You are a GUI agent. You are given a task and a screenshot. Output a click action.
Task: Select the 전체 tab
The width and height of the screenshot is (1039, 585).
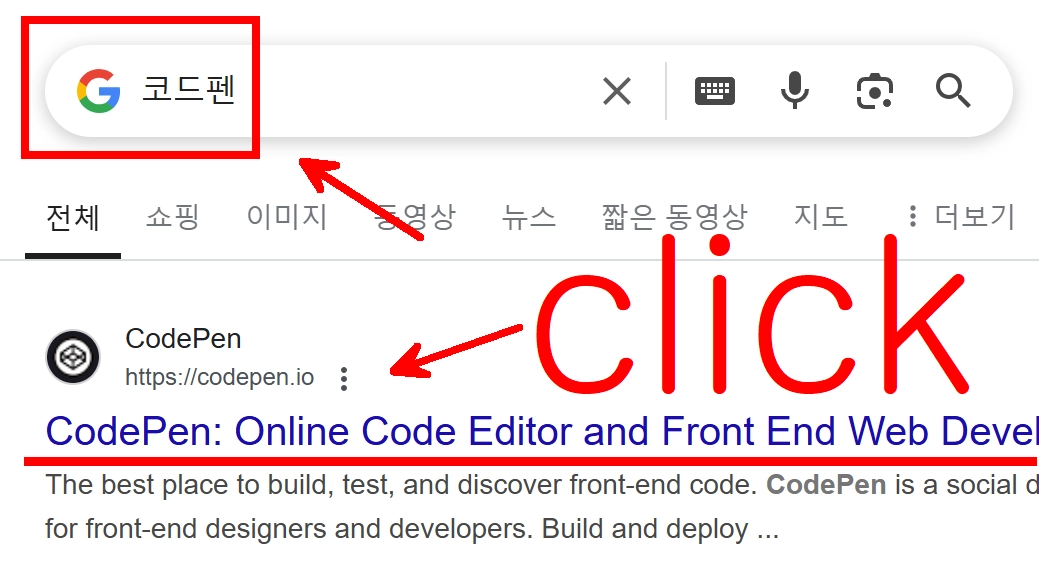73,217
